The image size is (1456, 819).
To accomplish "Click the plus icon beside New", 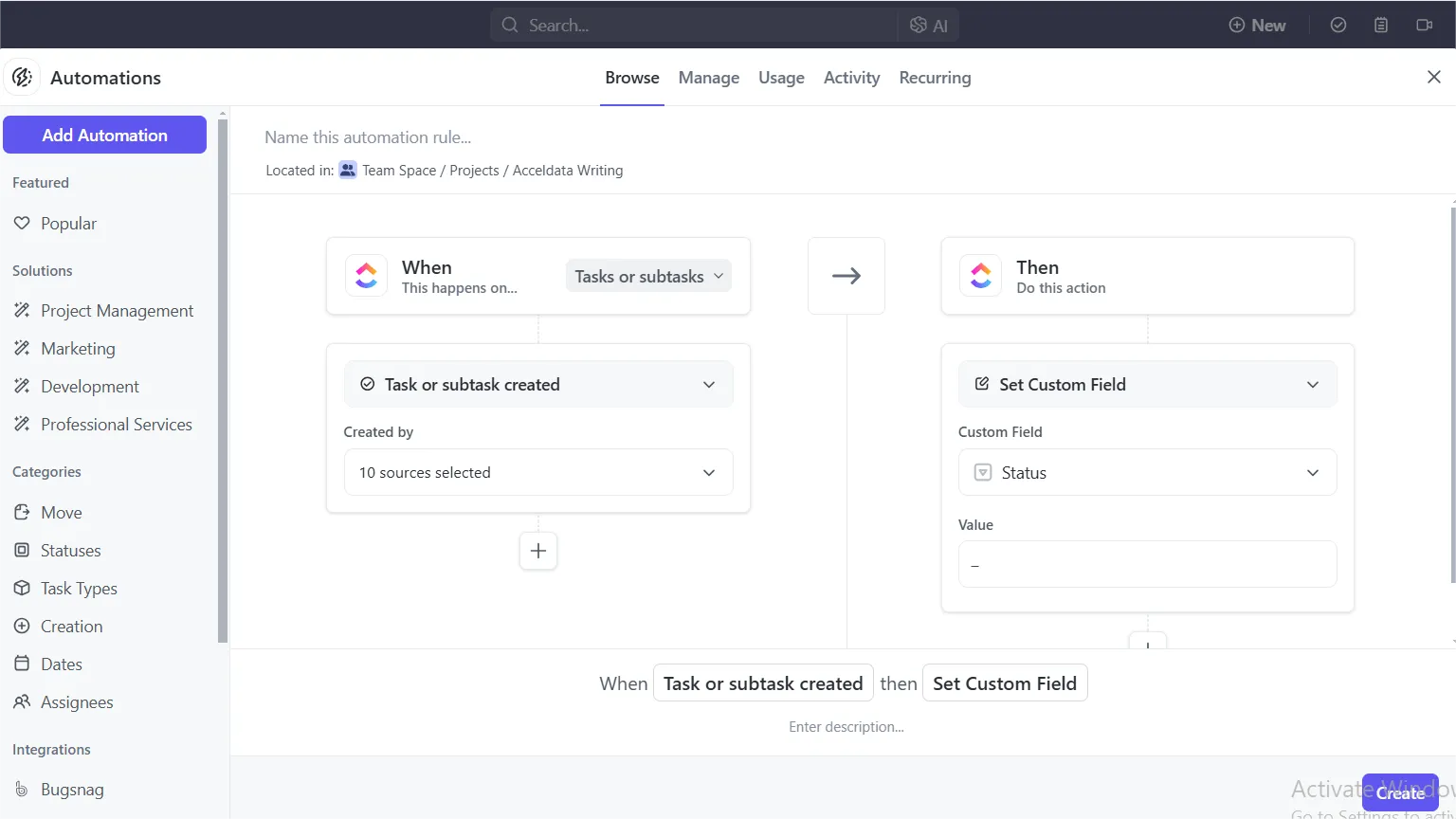I will click(1237, 26).
